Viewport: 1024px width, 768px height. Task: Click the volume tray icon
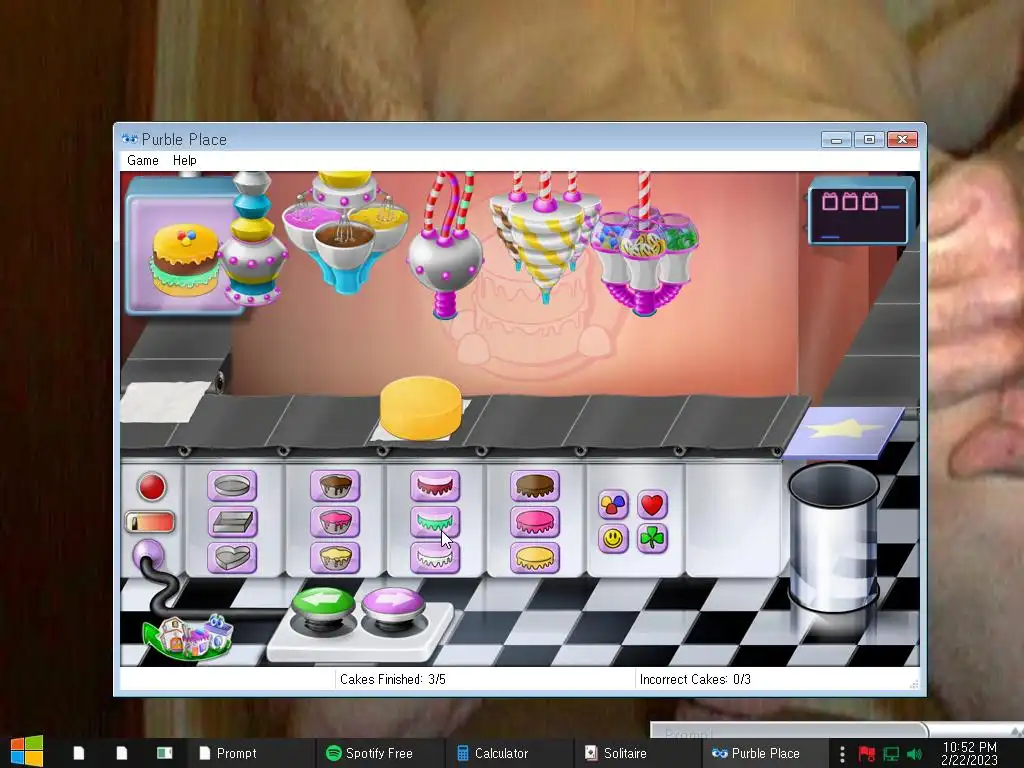[915, 754]
